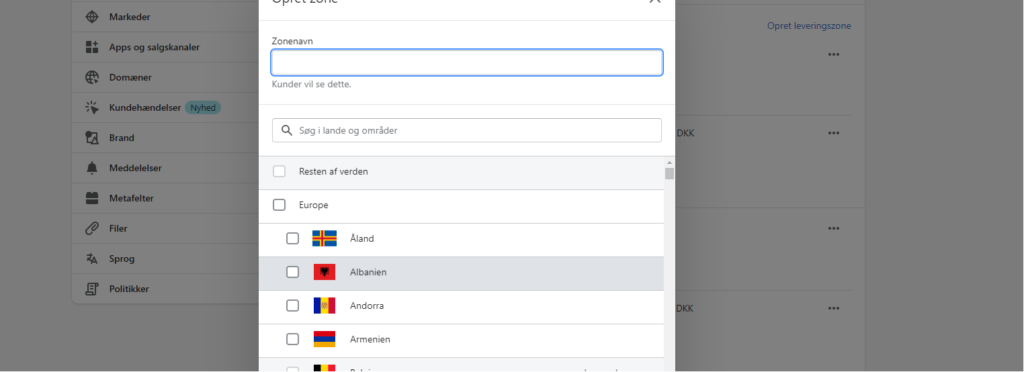Select the Domæner globe icon
This screenshot has width=1024, height=372.
pyautogui.click(x=92, y=78)
